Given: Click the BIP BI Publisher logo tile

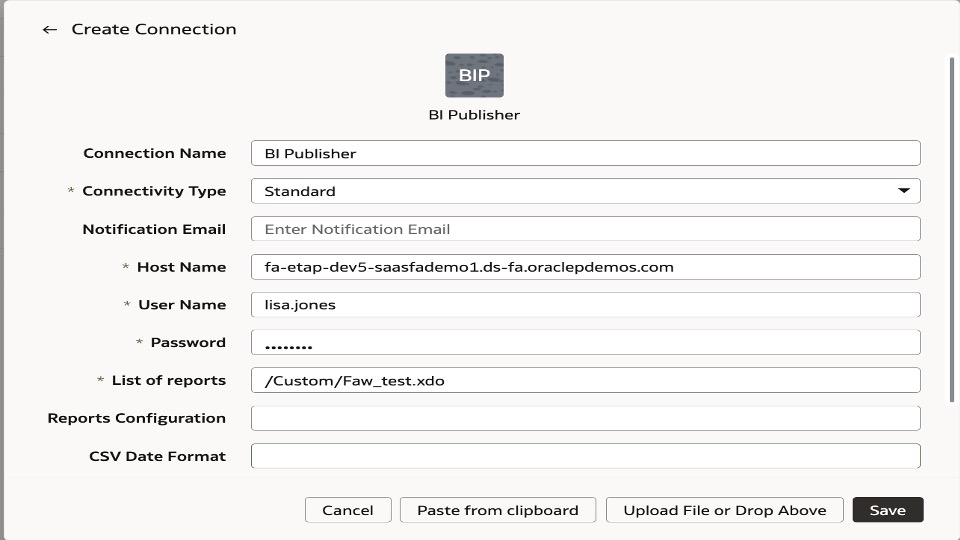Looking at the screenshot, I should [474, 75].
